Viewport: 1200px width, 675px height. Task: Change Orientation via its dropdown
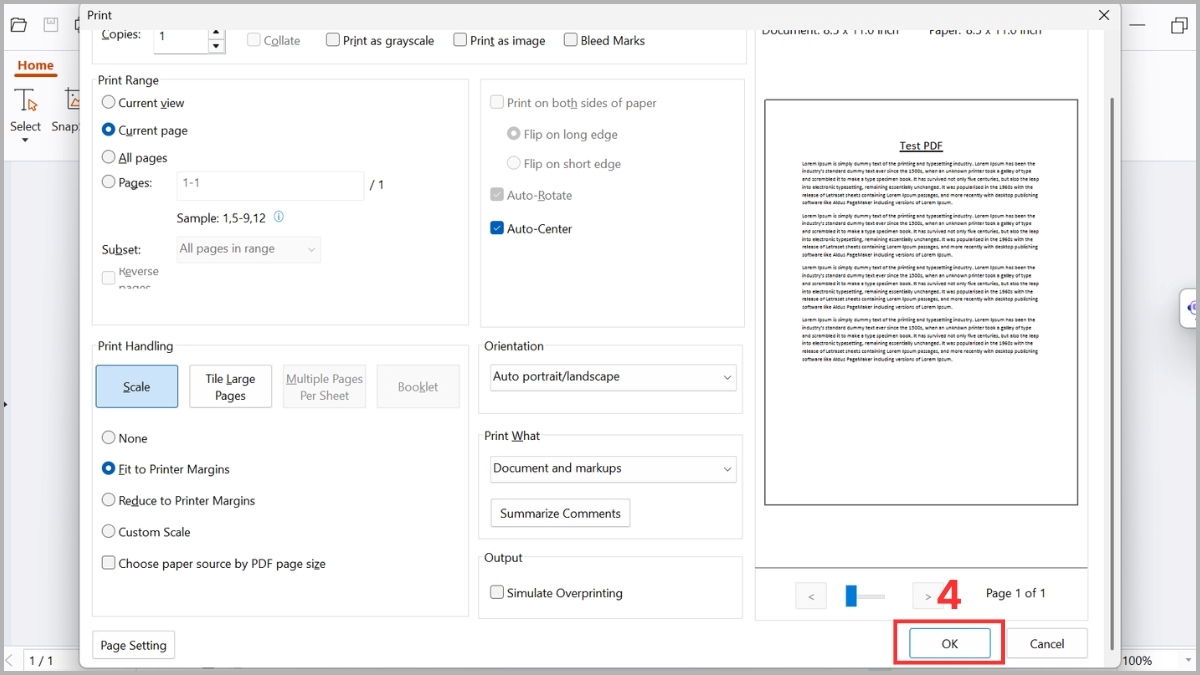coord(612,377)
